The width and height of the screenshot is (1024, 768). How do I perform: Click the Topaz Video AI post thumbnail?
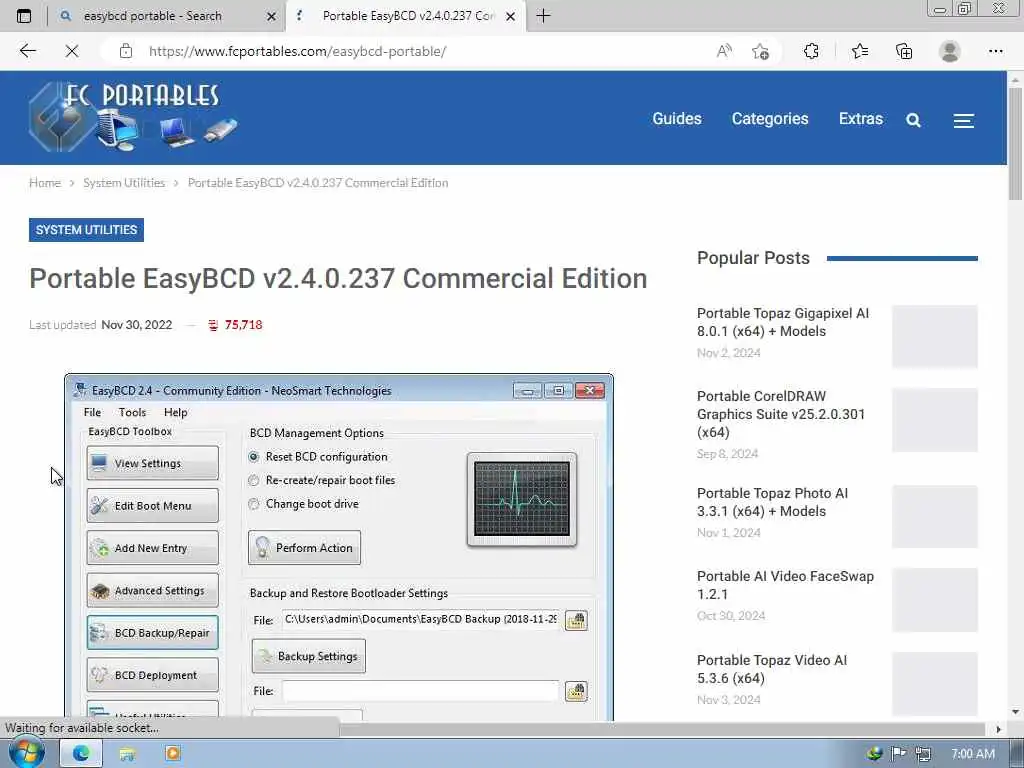click(x=935, y=683)
